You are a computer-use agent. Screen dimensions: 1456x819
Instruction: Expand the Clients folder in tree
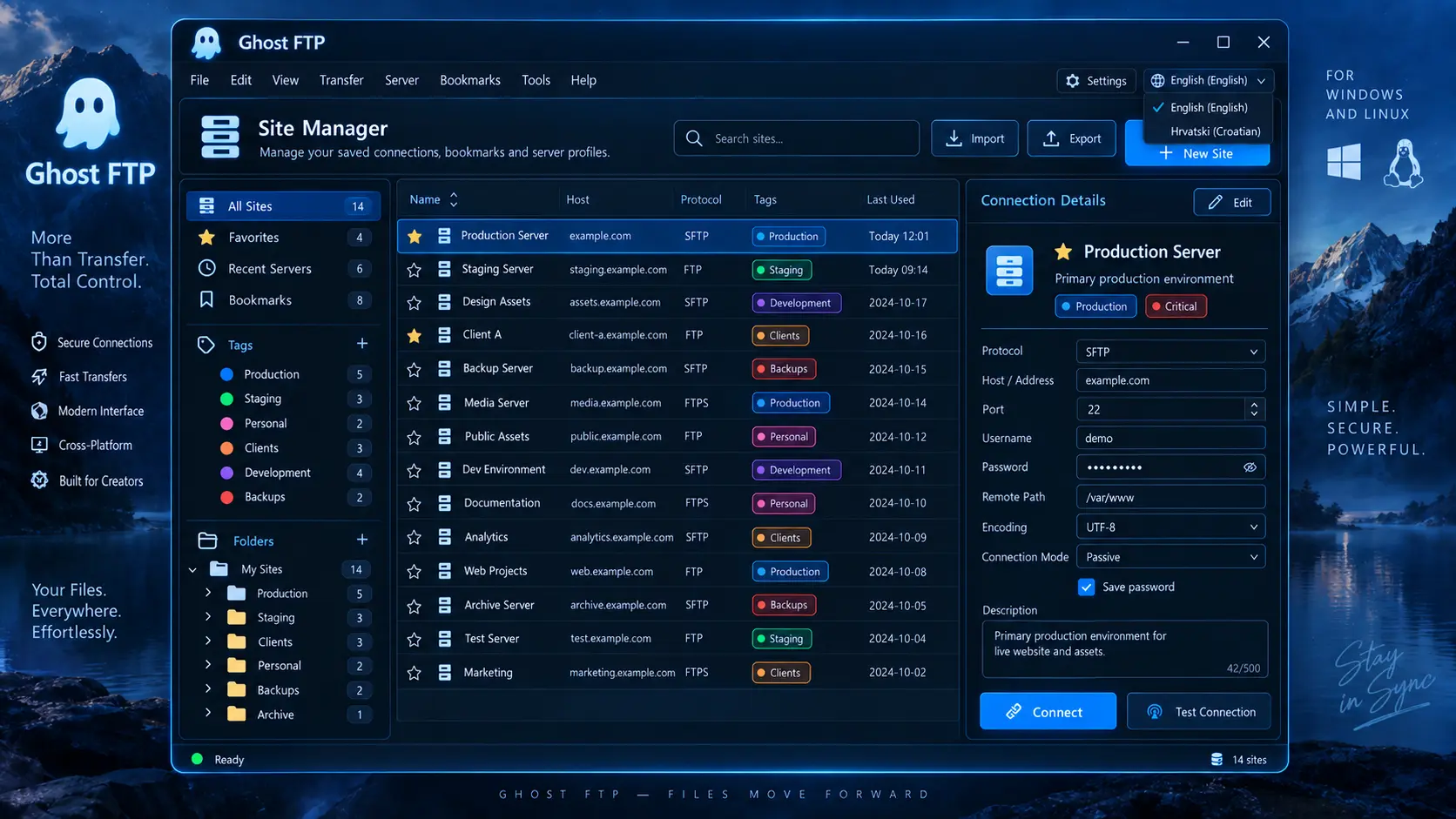pos(208,641)
